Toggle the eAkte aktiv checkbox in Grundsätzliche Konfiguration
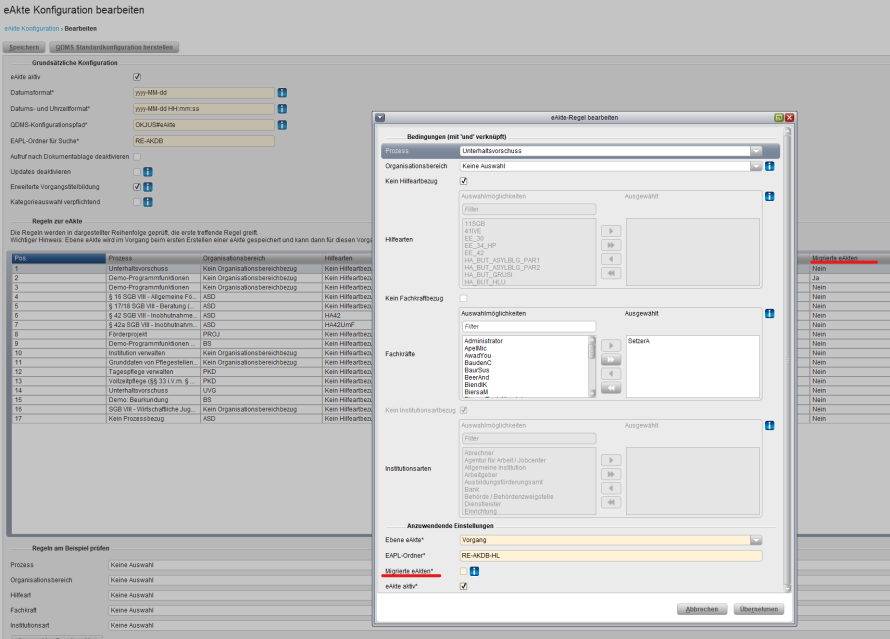The height and width of the screenshot is (639, 890). click(x=137, y=77)
